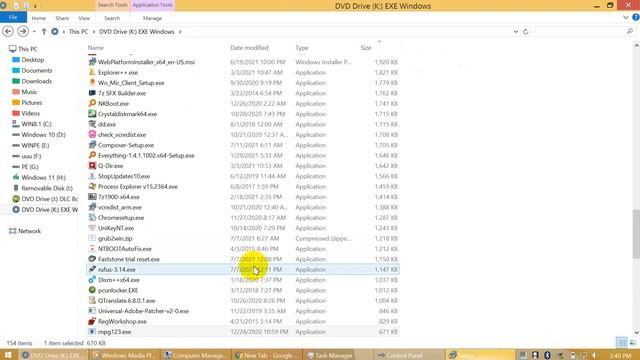The image size is (640, 360).
Task: Click the rufus-3.14.exe icon
Action: coord(92,269)
